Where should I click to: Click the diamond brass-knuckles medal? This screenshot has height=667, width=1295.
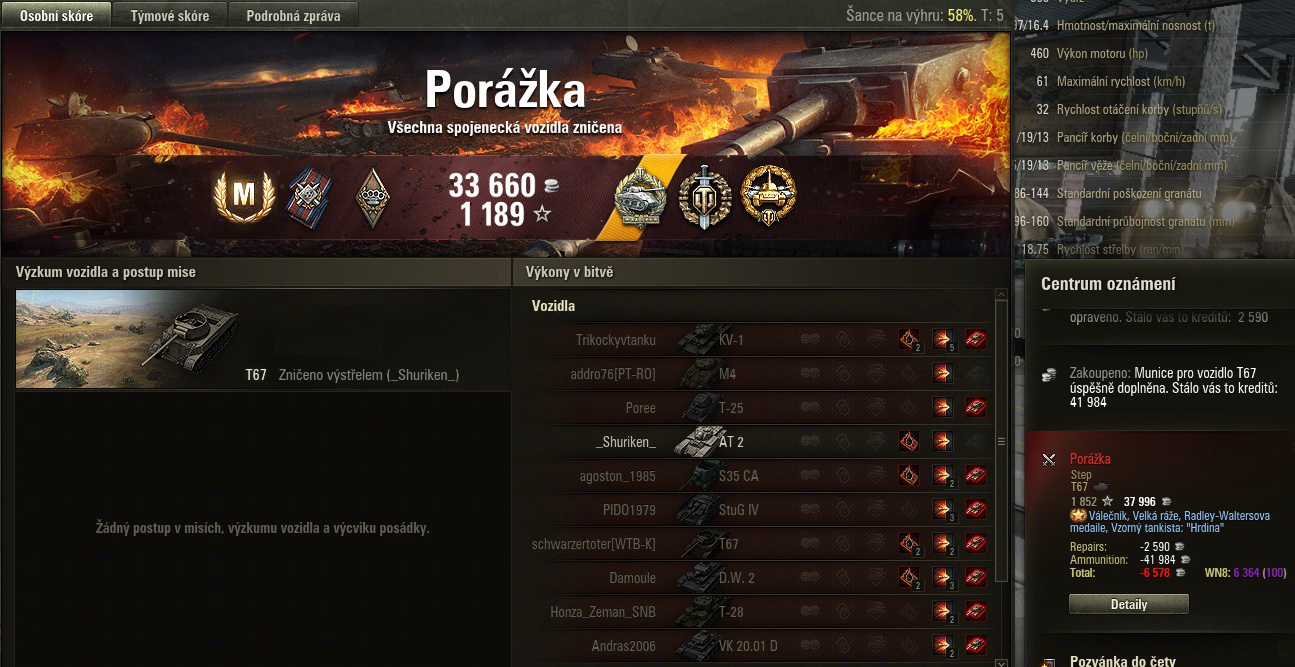click(371, 196)
